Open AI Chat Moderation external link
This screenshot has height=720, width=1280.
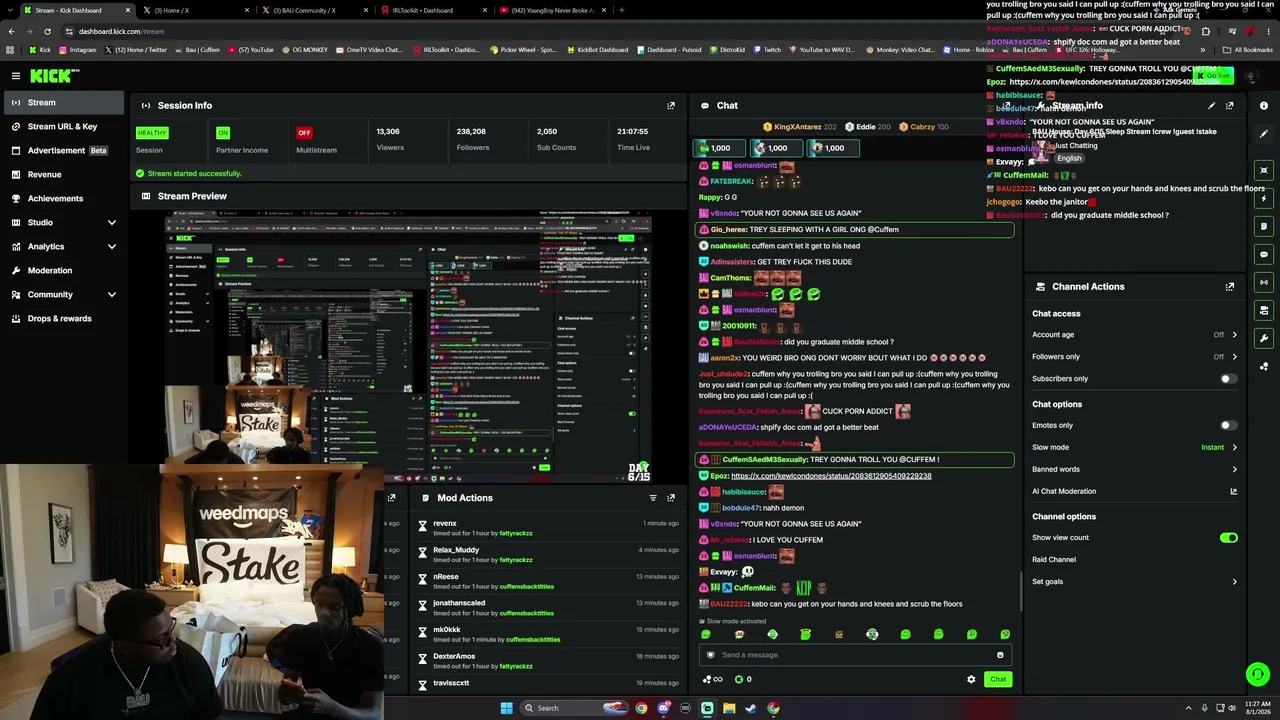click(1233, 491)
